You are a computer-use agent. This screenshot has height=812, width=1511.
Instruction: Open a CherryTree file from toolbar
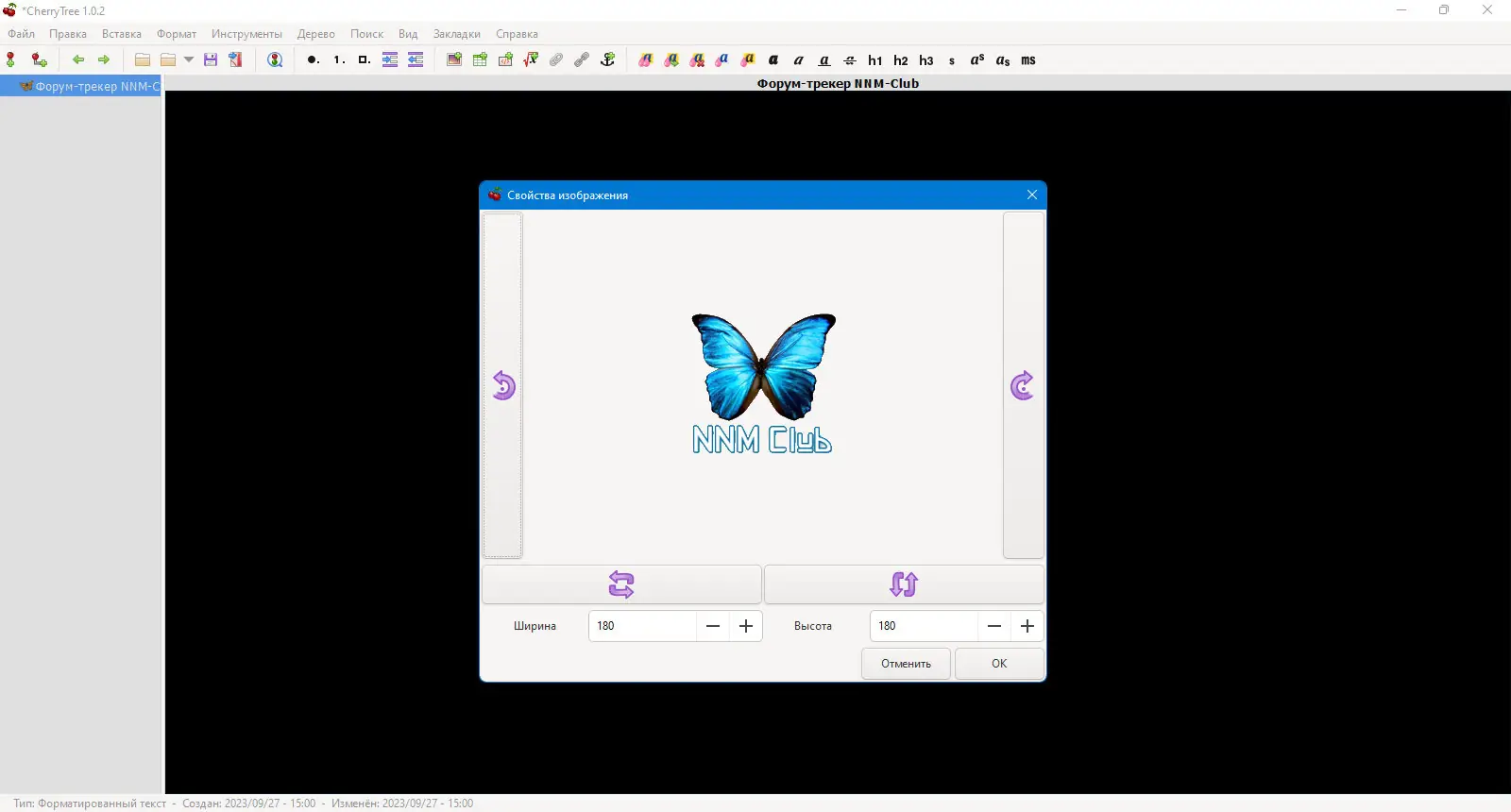(143, 59)
